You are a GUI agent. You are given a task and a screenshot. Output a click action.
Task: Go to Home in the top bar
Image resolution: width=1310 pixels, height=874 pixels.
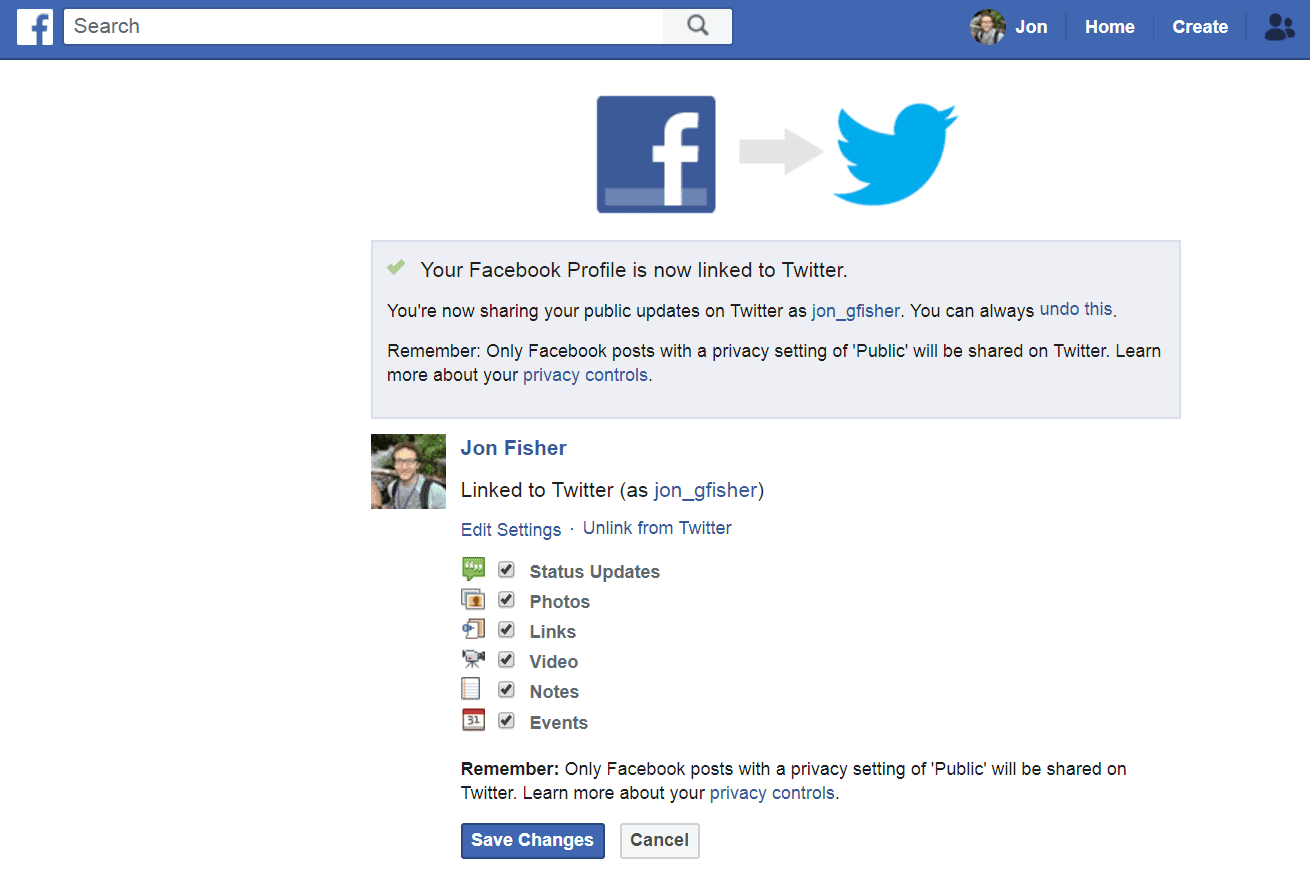(x=1110, y=27)
